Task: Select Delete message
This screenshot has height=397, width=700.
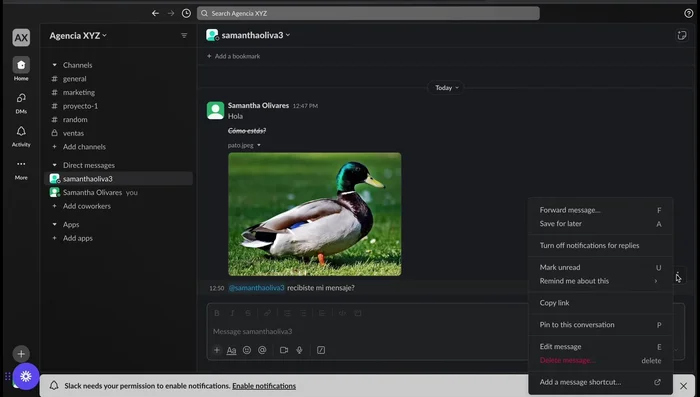Action: pos(600,360)
